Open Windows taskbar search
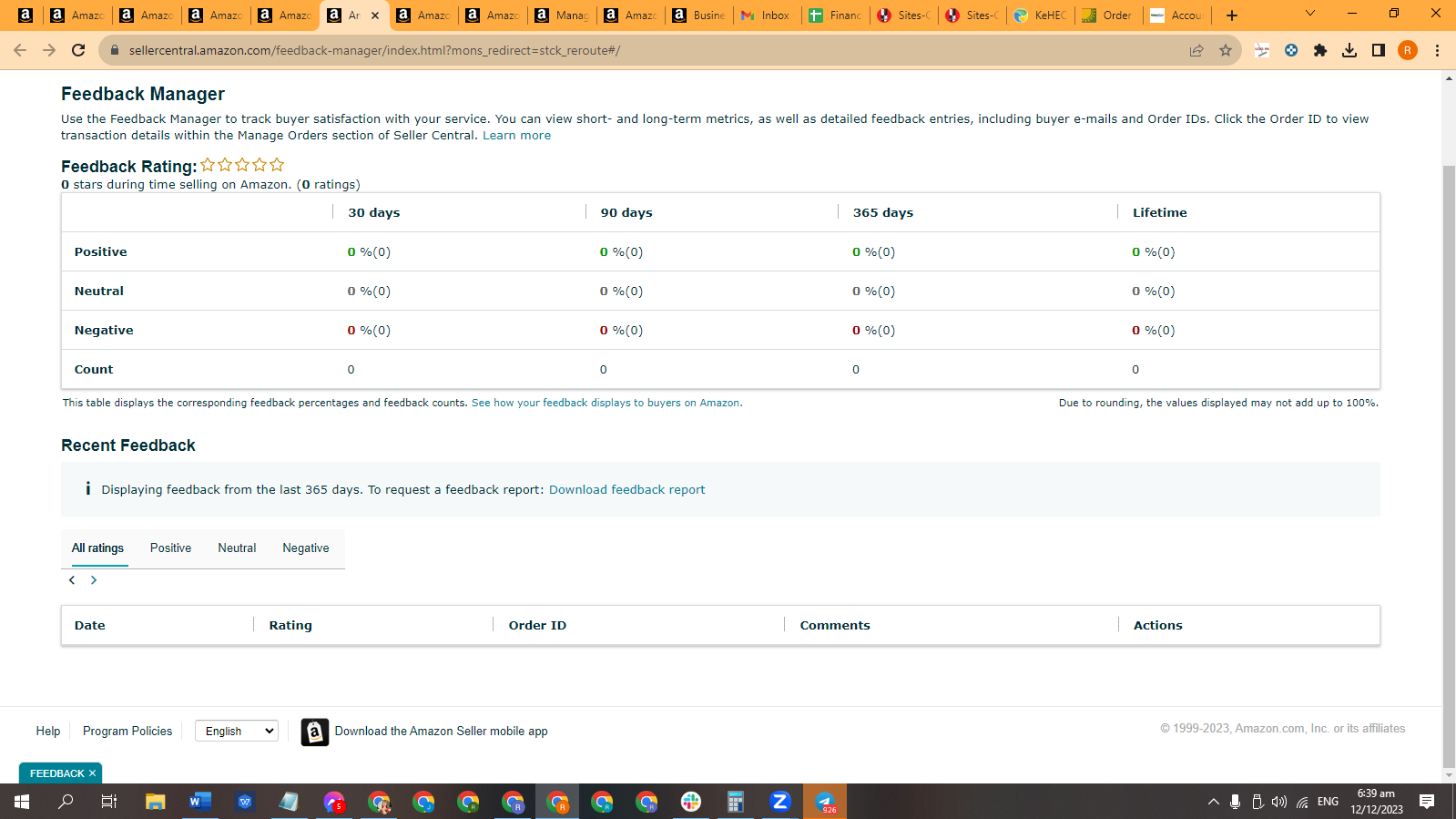 pyautogui.click(x=66, y=802)
